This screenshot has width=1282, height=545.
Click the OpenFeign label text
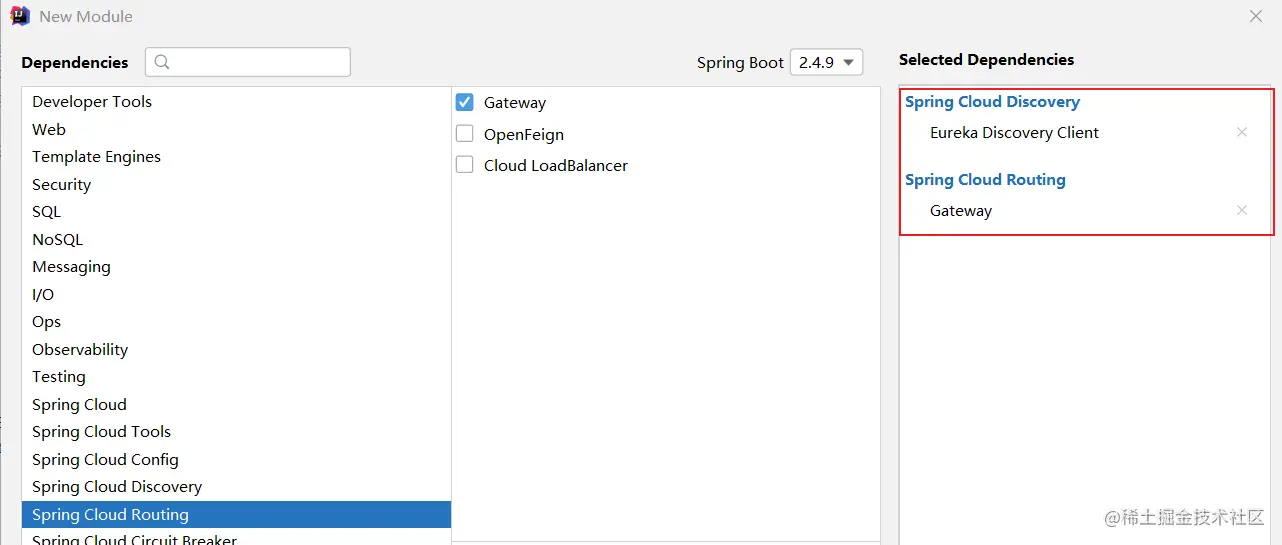(x=524, y=134)
